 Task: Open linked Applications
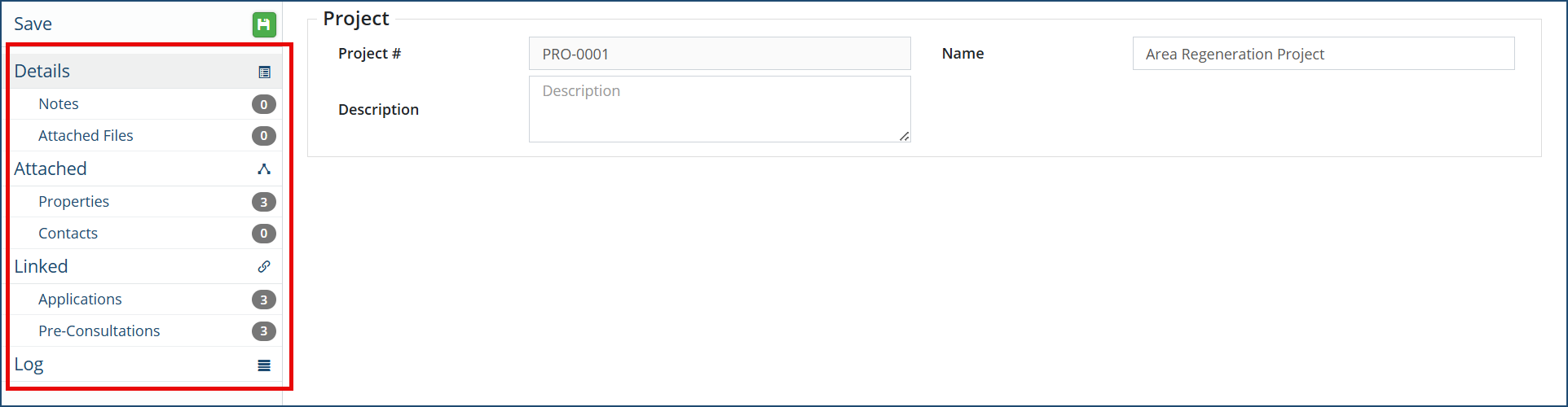[80, 300]
